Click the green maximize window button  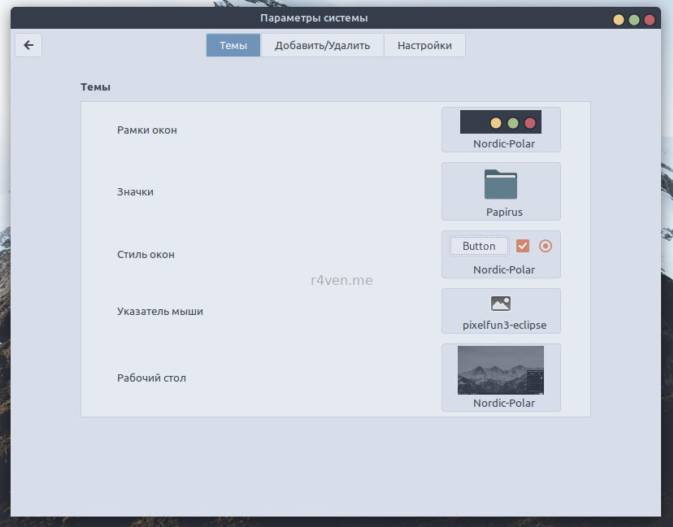click(634, 19)
